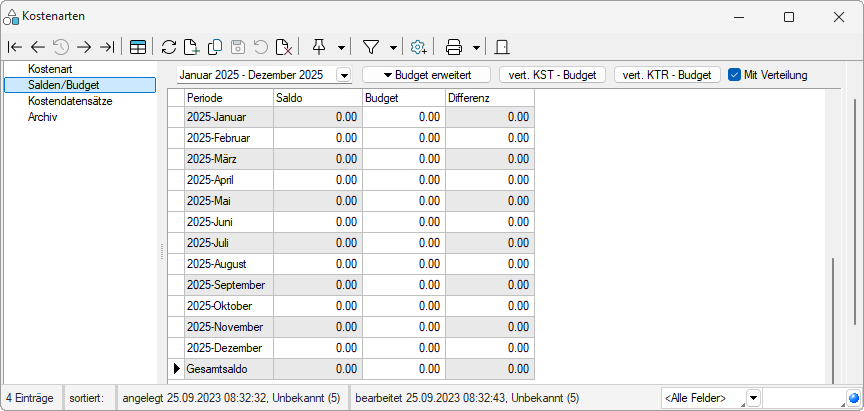This screenshot has width=864, height=411.
Task: Jump to the last record
Action: (107, 47)
